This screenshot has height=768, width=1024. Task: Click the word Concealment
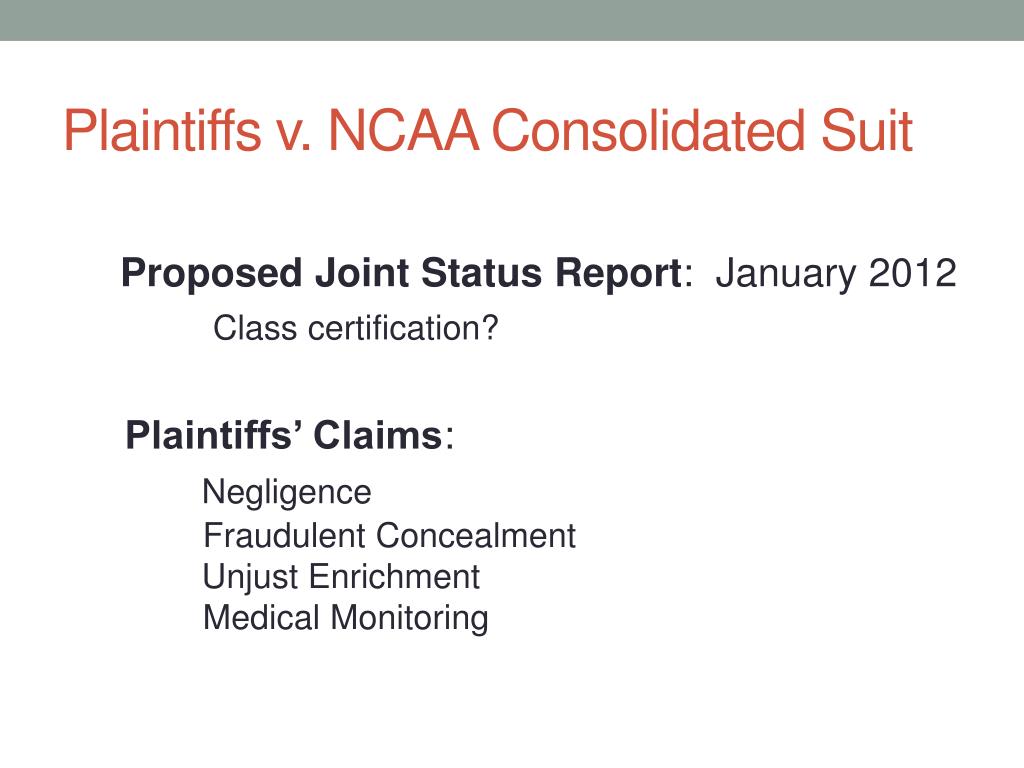click(x=476, y=536)
